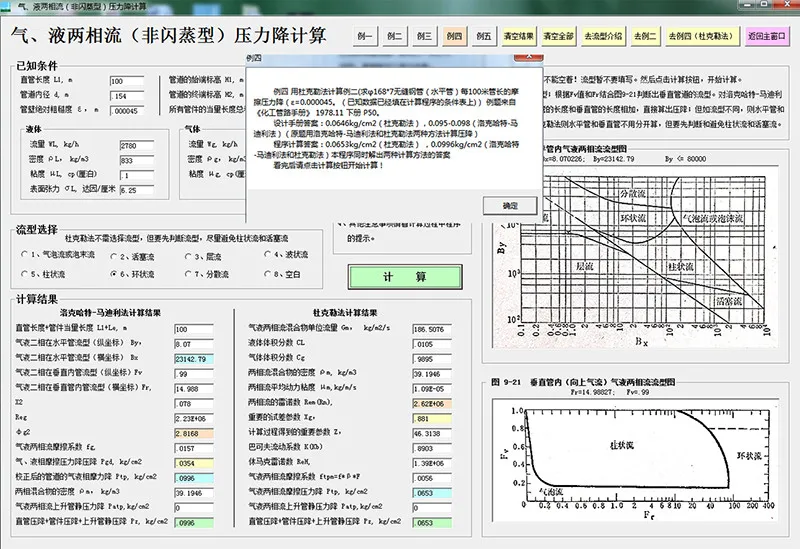Click the cyan Dukler Ptp result .0653
The width and height of the screenshot is (800, 549).
point(432,493)
